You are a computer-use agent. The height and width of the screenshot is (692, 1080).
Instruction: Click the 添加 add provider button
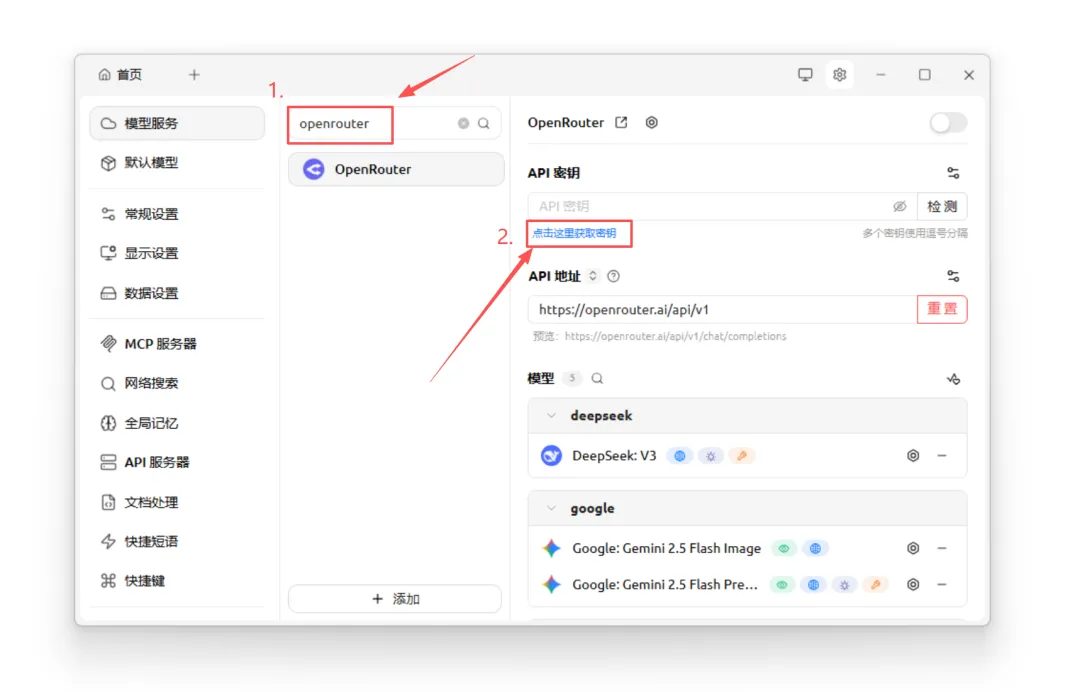pyautogui.click(x=395, y=599)
